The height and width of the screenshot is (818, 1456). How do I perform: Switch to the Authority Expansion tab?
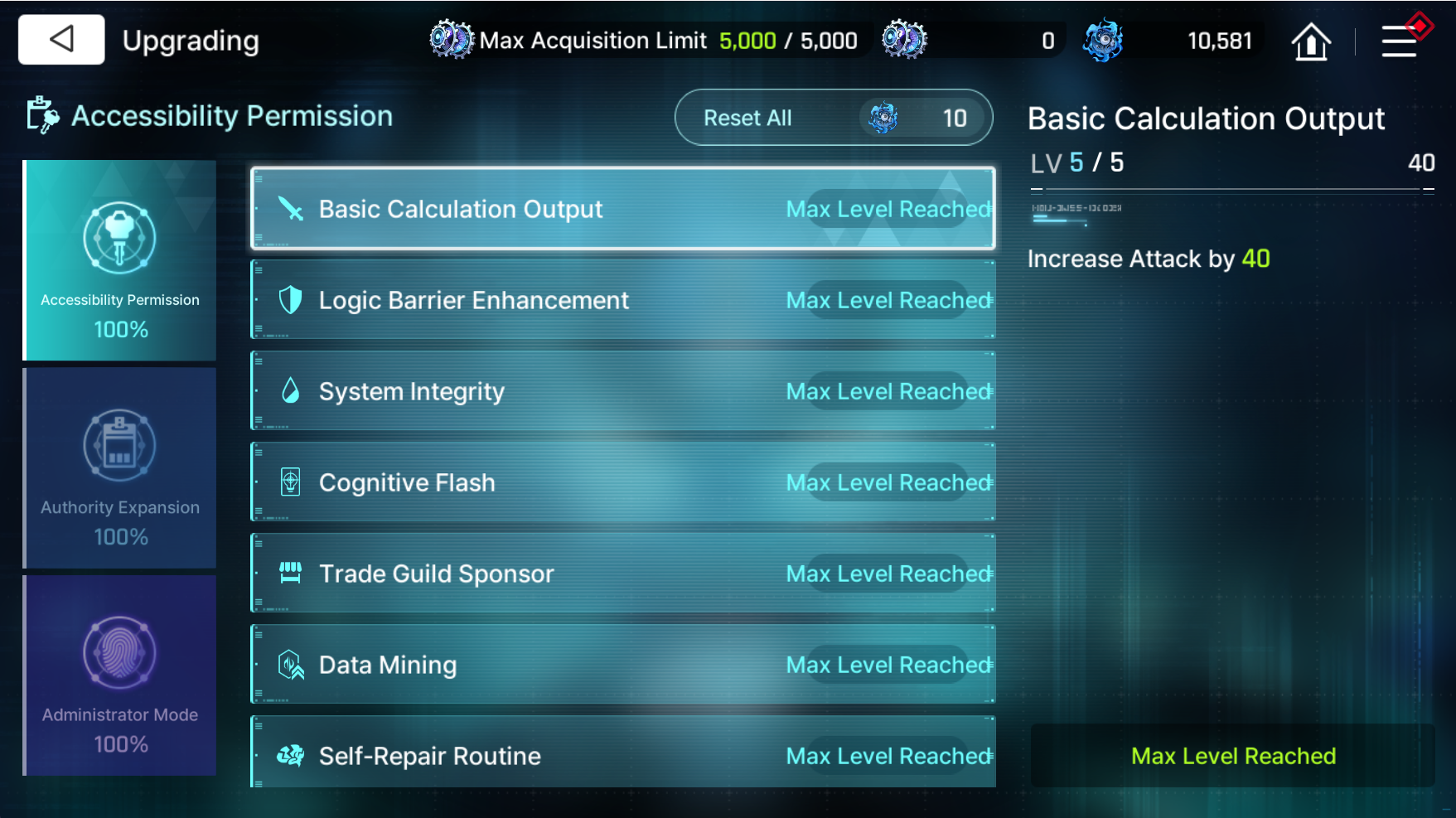(x=119, y=467)
